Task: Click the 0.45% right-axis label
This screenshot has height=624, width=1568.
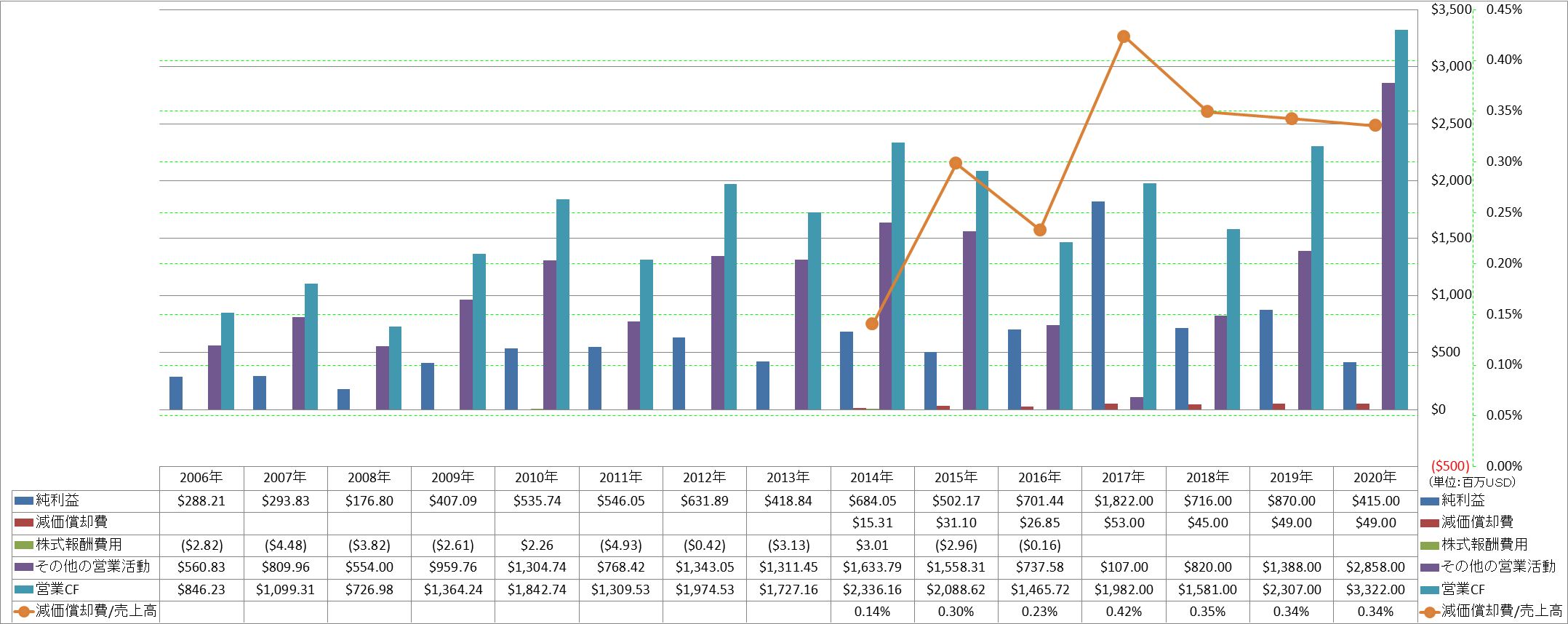Action: tap(1504, 9)
